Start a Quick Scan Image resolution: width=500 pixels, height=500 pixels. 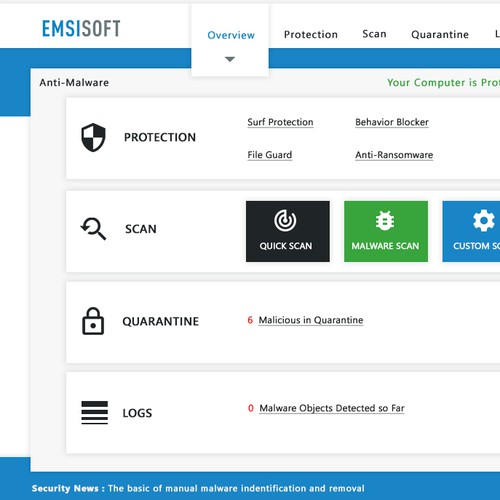288,231
